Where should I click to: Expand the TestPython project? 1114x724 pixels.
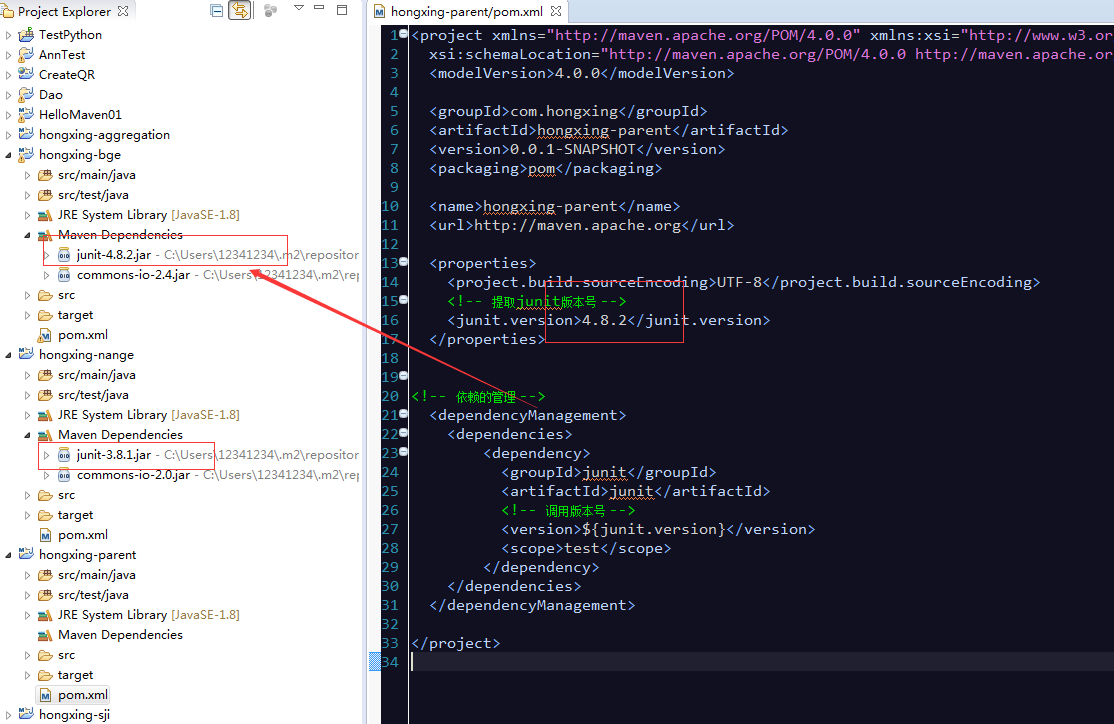coord(9,35)
